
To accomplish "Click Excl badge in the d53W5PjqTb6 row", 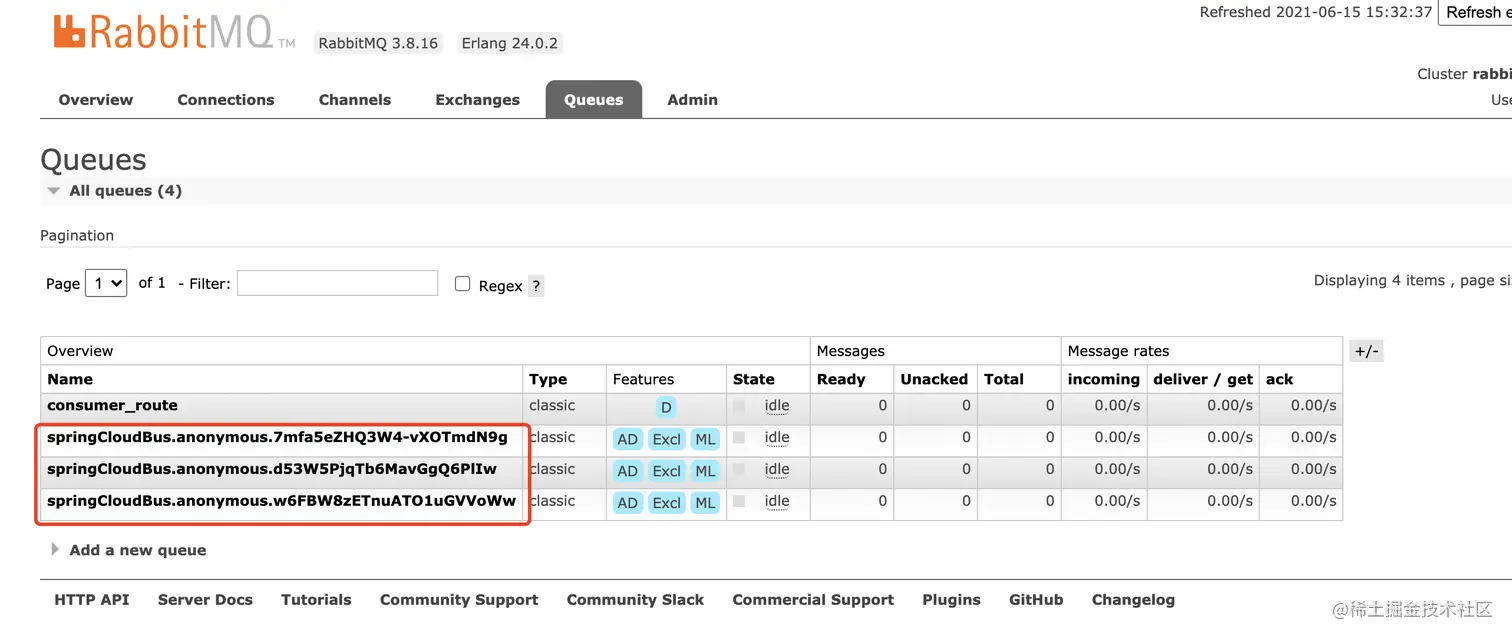I will pos(666,471).
